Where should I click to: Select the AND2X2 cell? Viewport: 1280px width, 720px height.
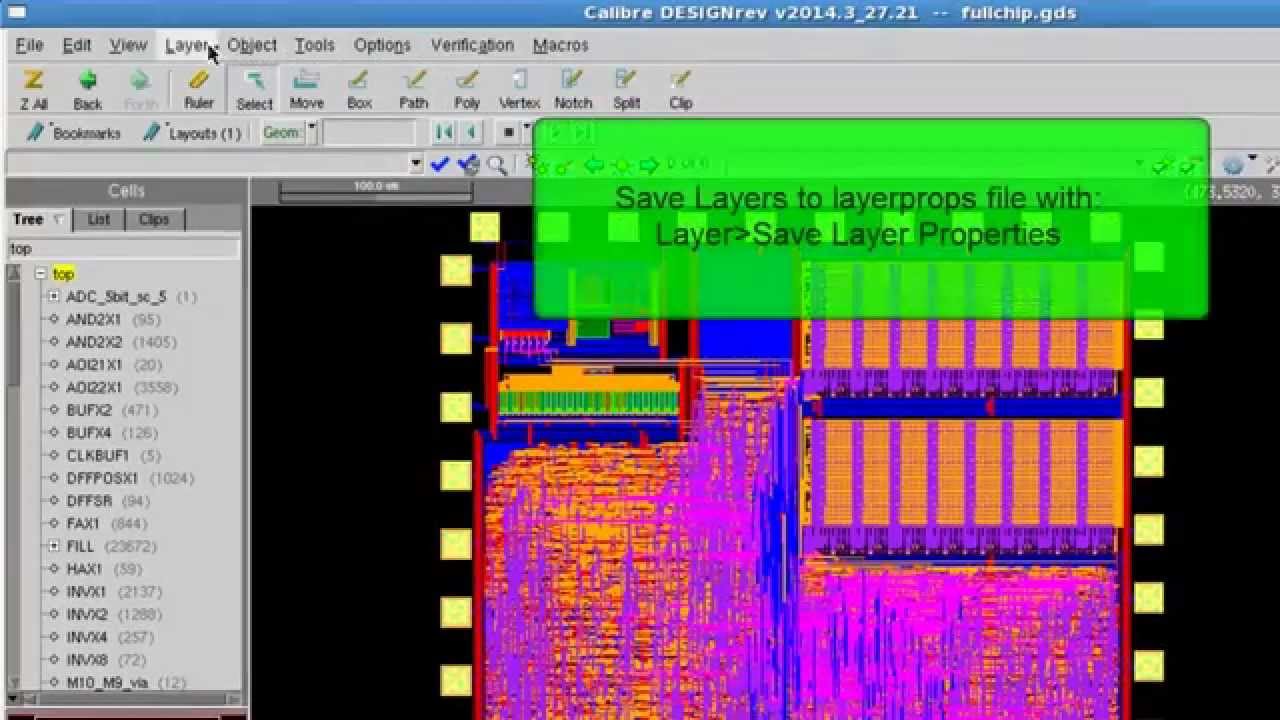pyautogui.click(x=94, y=342)
